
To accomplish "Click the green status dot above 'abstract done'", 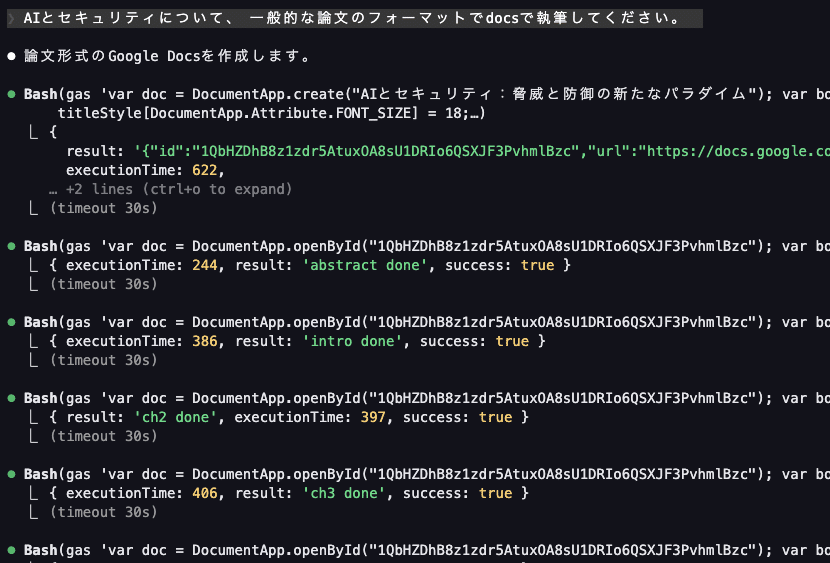I will tap(11, 246).
